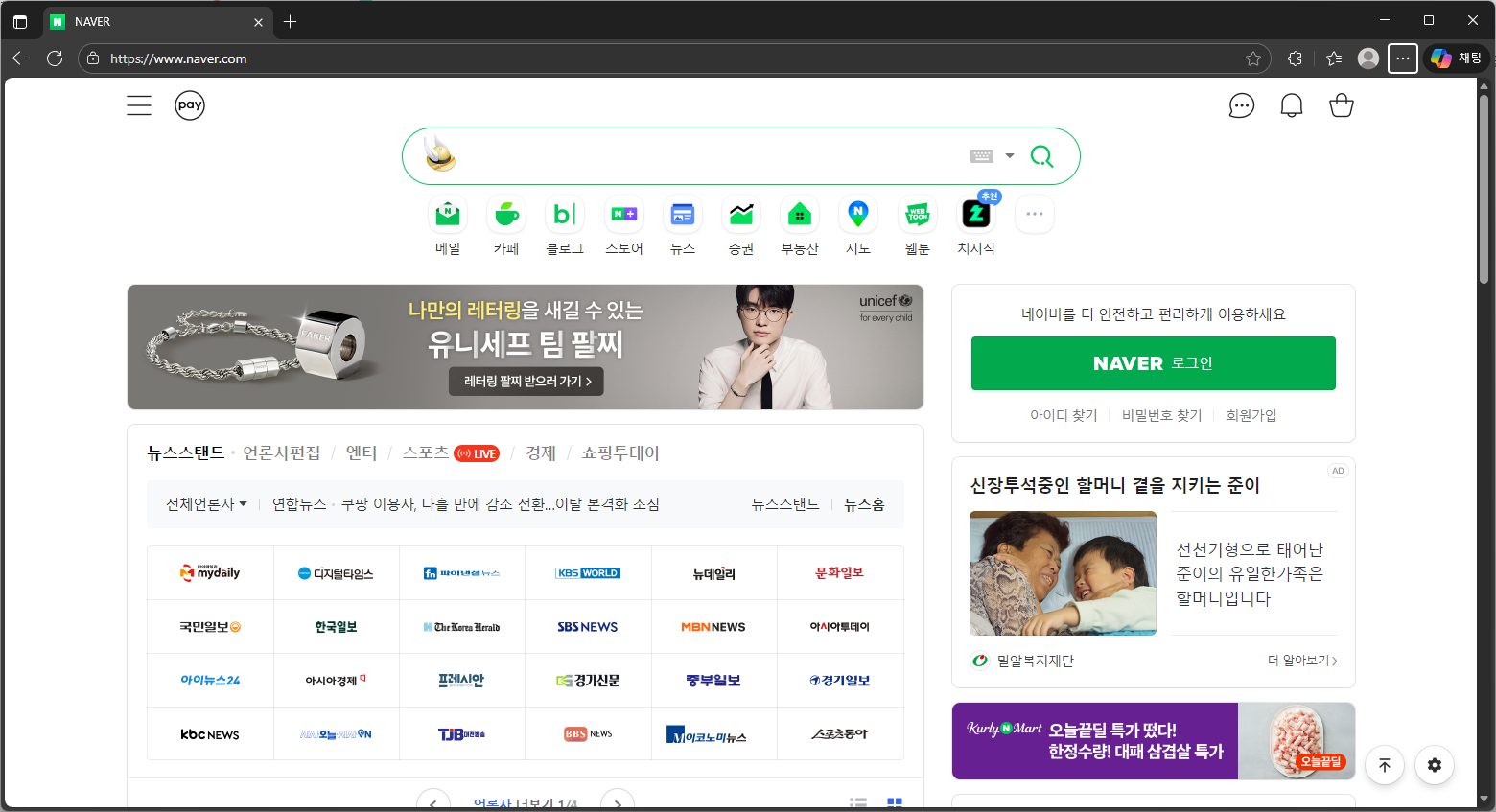Open Naver Mail via the 메일 icon

(x=447, y=214)
